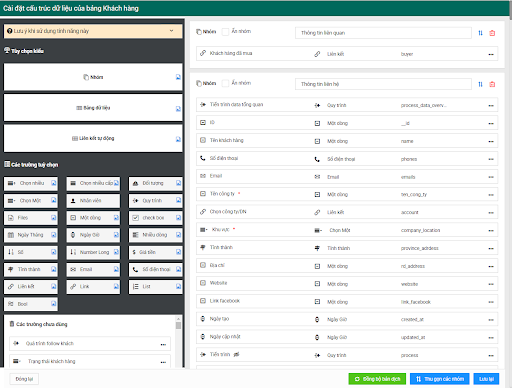512x388 pixels.
Task: Select the 'Nhân viên' field type
Action: click(93, 200)
